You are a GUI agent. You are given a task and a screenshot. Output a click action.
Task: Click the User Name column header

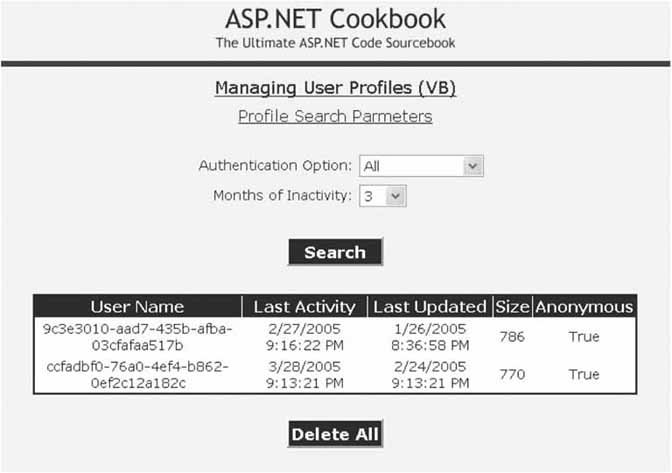pos(137,307)
